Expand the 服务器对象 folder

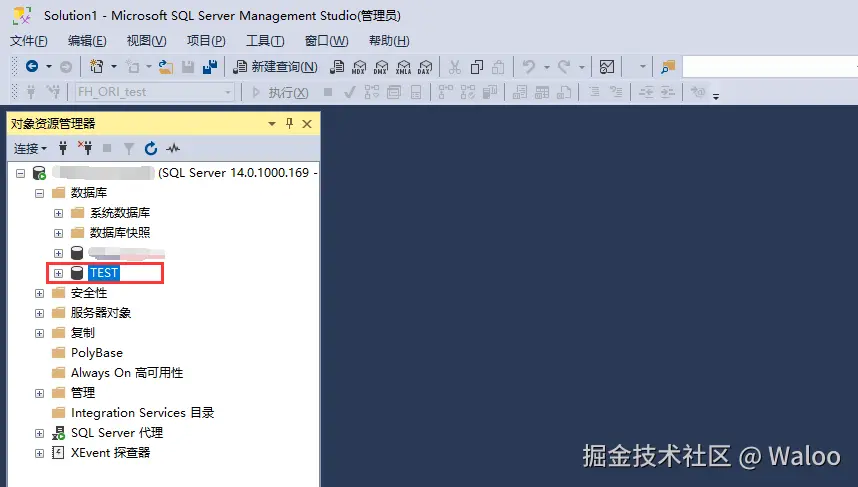pos(39,314)
